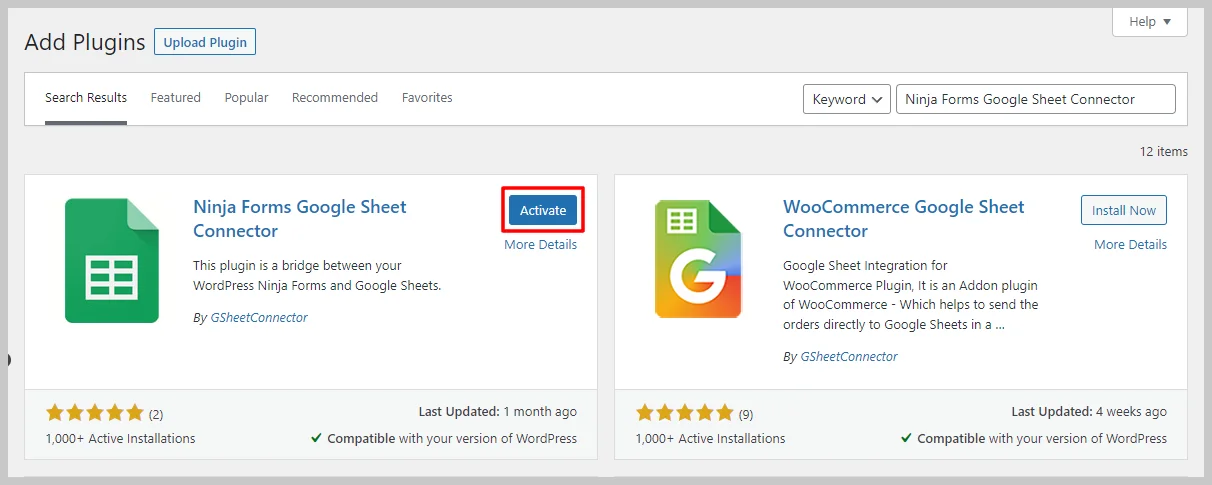Click the Ninja Forms green sheet plugin icon
This screenshot has height=485, width=1212.
coord(112,260)
